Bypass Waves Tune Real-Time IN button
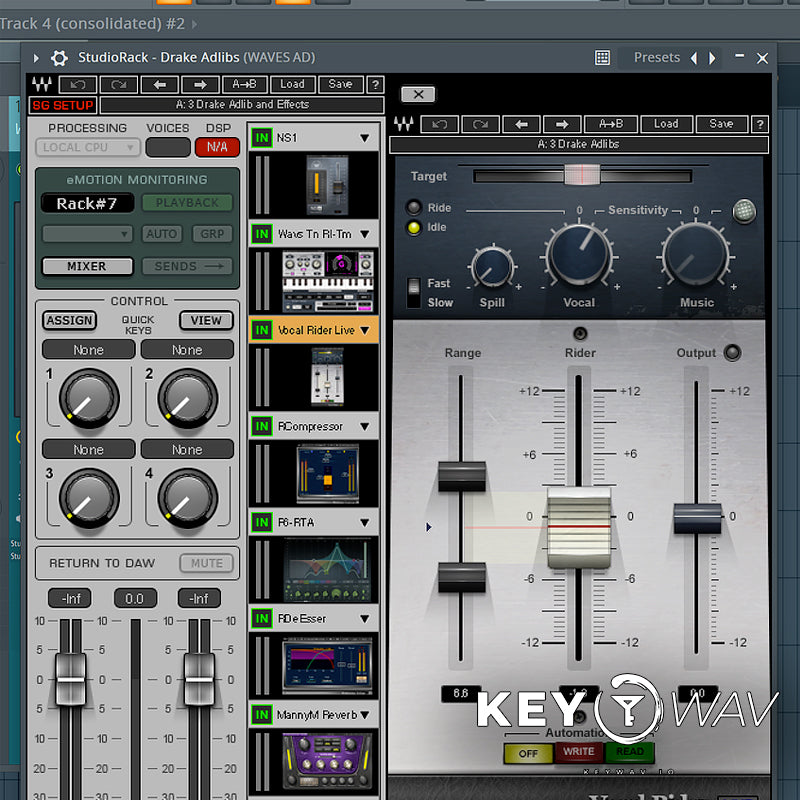 [262, 234]
